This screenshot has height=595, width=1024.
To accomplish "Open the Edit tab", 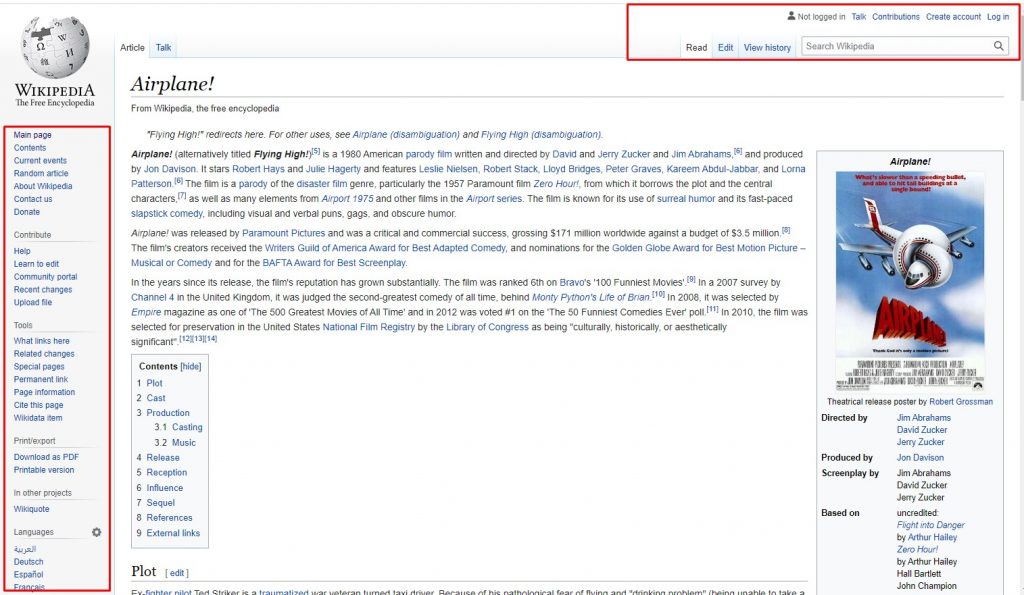I will [726, 48].
